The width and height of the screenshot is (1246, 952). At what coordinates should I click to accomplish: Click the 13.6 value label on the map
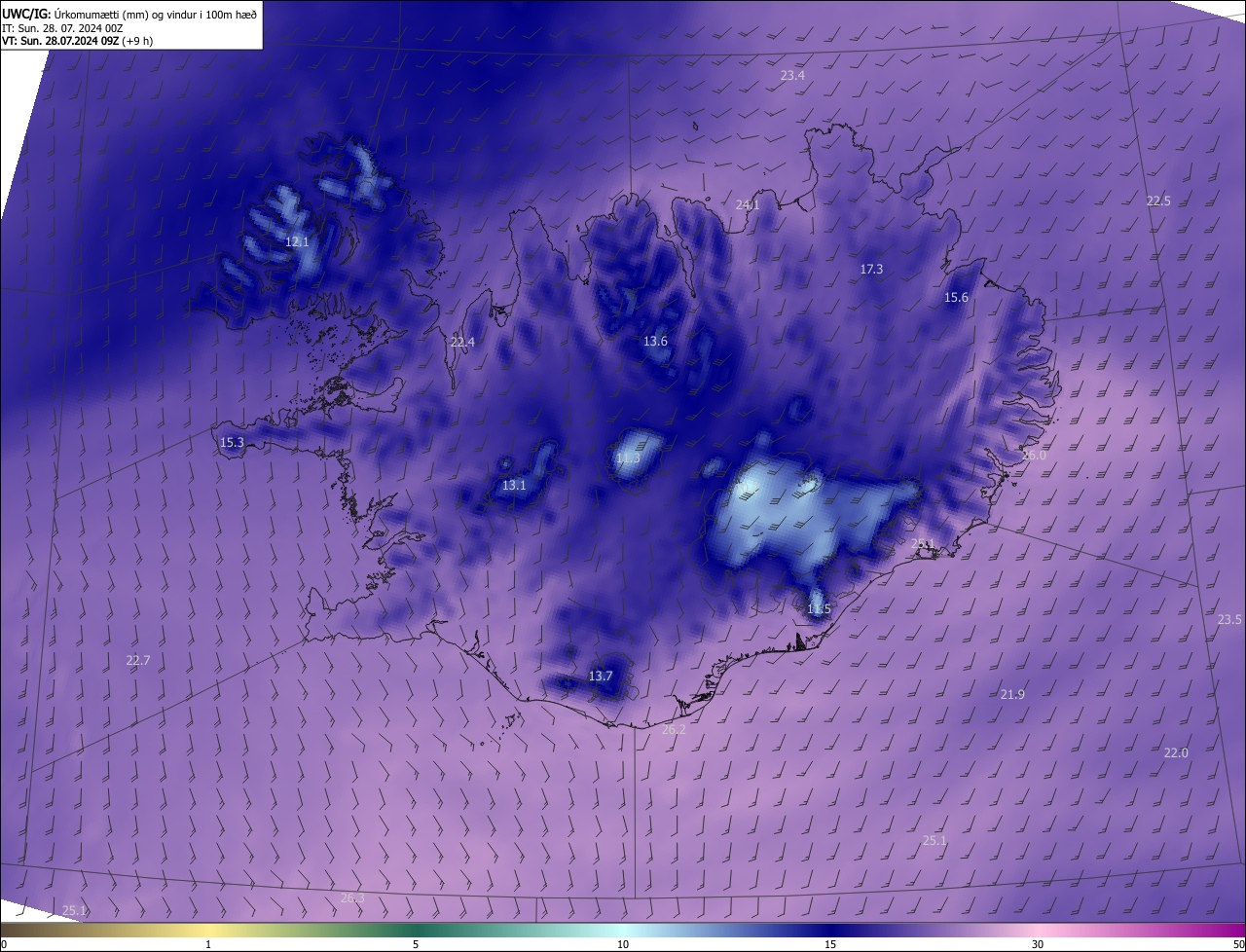[x=655, y=341]
